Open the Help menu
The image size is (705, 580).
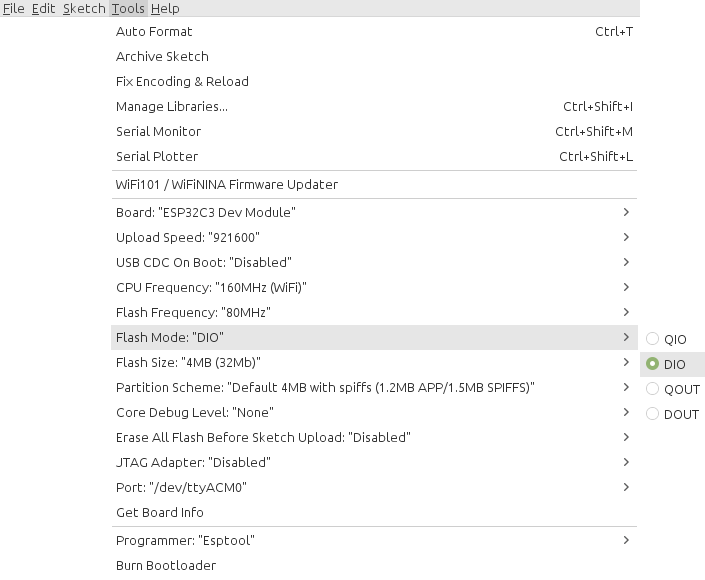(x=165, y=9)
